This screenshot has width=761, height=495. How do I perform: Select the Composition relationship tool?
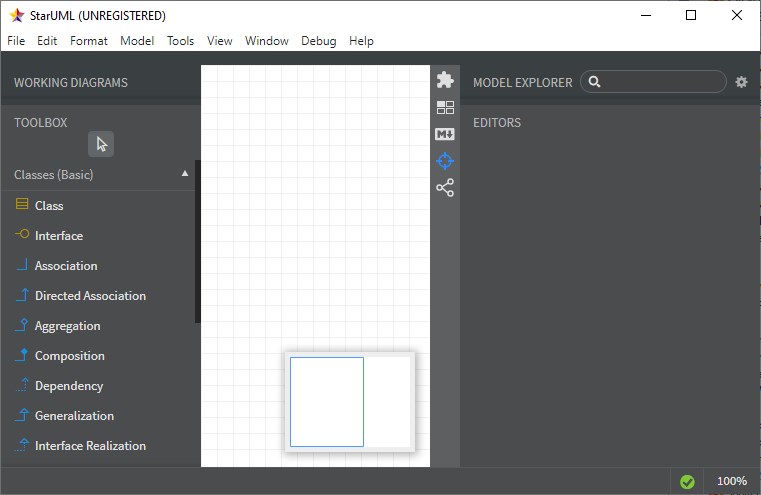point(69,356)
